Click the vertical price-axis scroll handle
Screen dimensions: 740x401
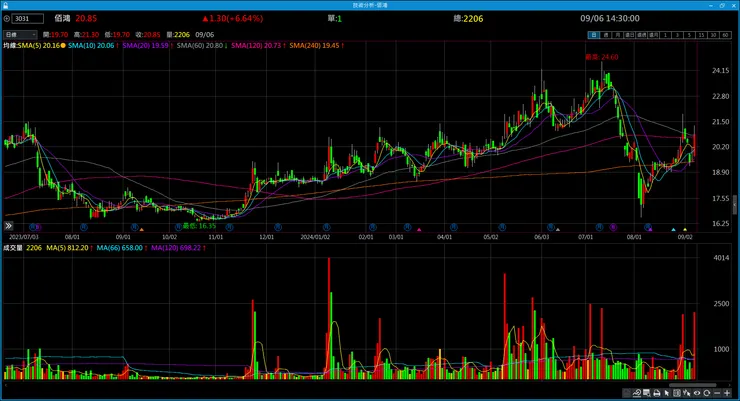tap(735, 205)
